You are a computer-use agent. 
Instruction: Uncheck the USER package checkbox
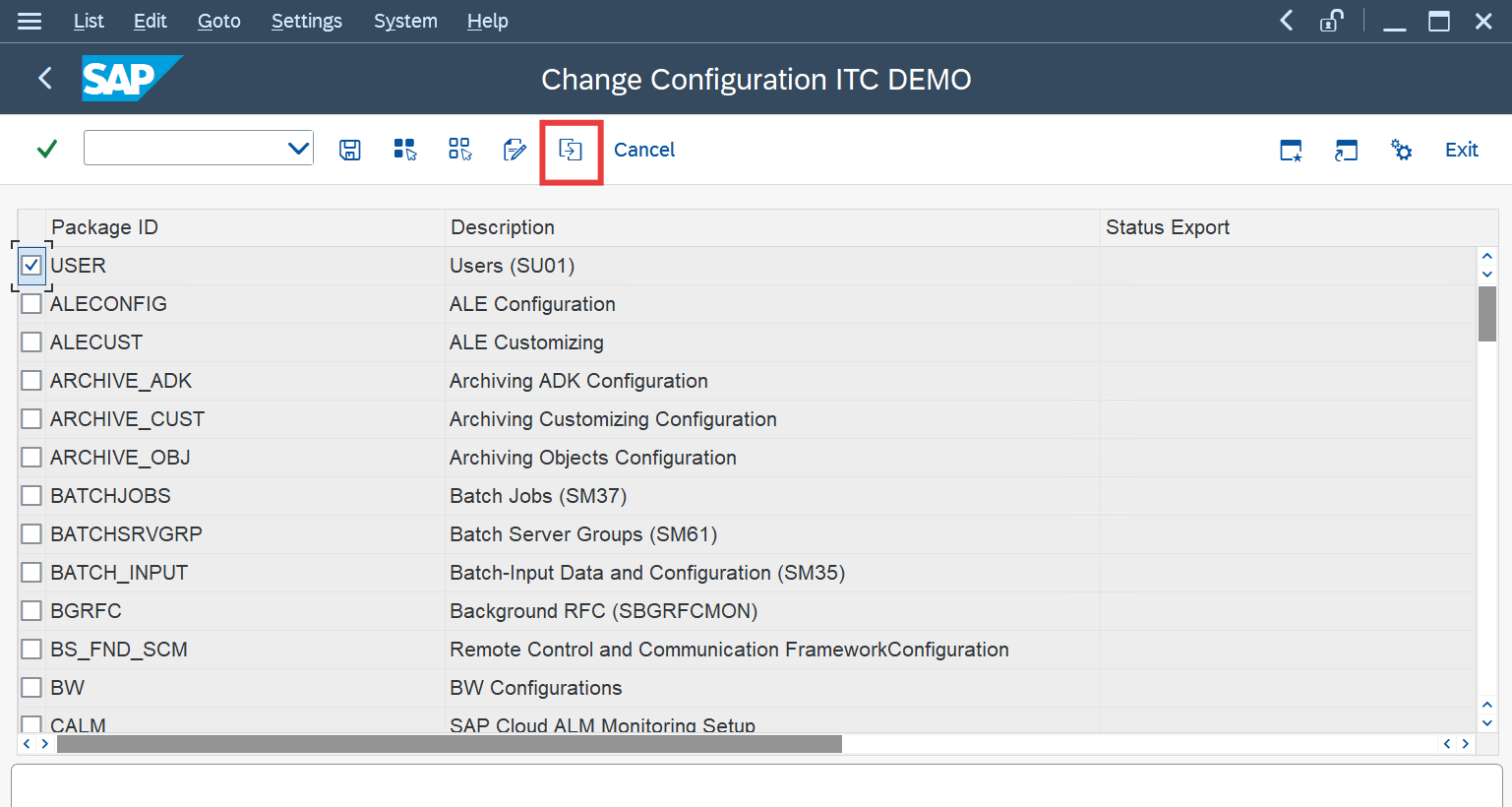(x=31, y=266)
